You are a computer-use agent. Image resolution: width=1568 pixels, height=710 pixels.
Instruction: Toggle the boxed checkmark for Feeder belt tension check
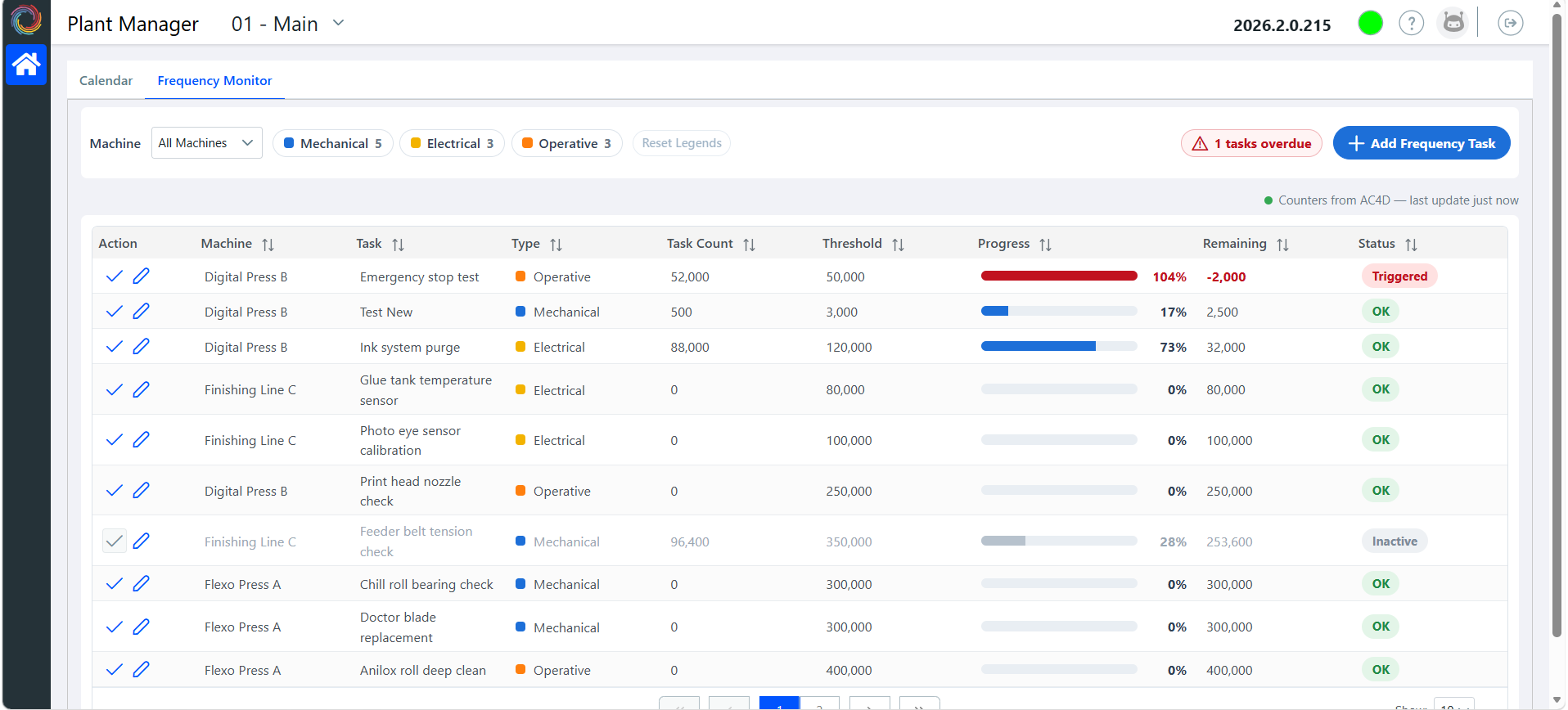pyautogui.click(x=115, y=541)
